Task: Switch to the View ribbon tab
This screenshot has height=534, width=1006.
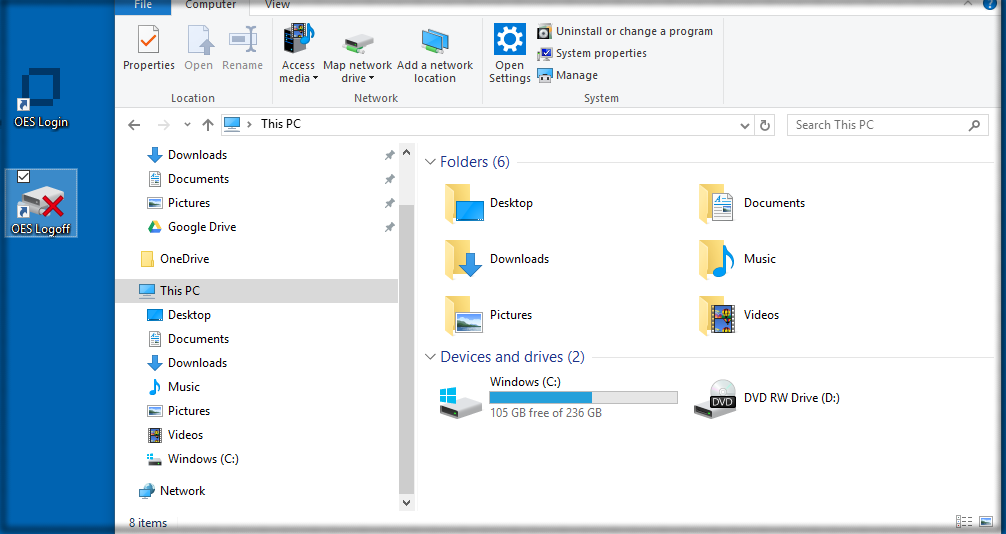Action: point(277,5)
